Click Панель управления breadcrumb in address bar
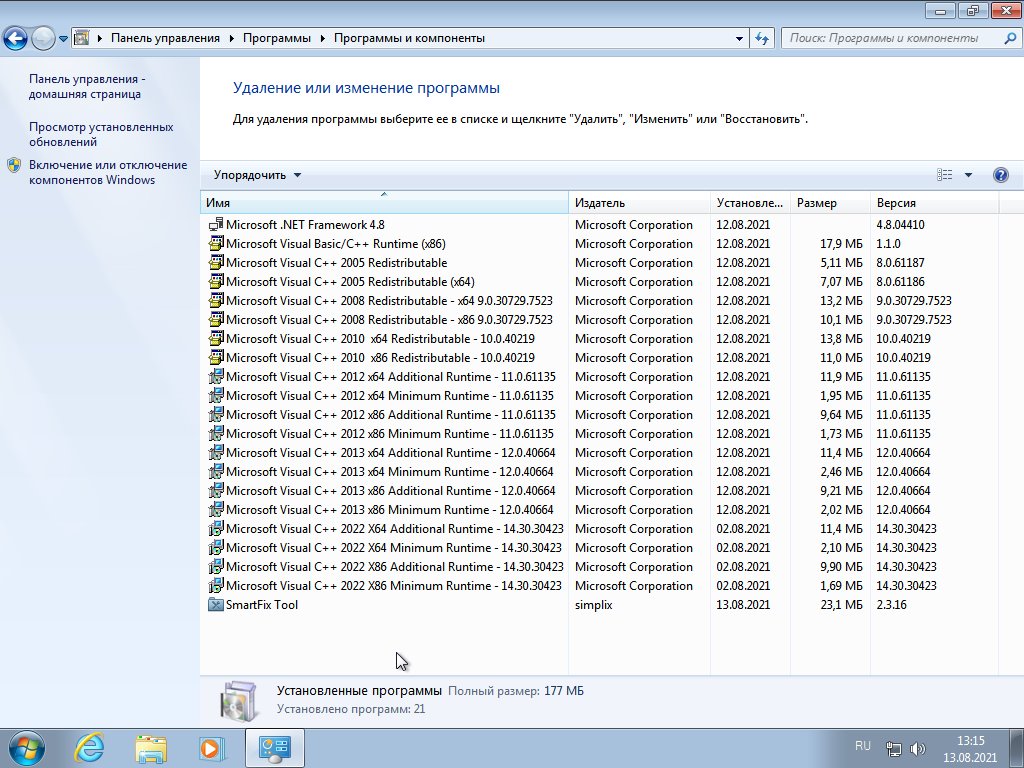This screenshot has height=768, width=1024. [x=165, y=38]
